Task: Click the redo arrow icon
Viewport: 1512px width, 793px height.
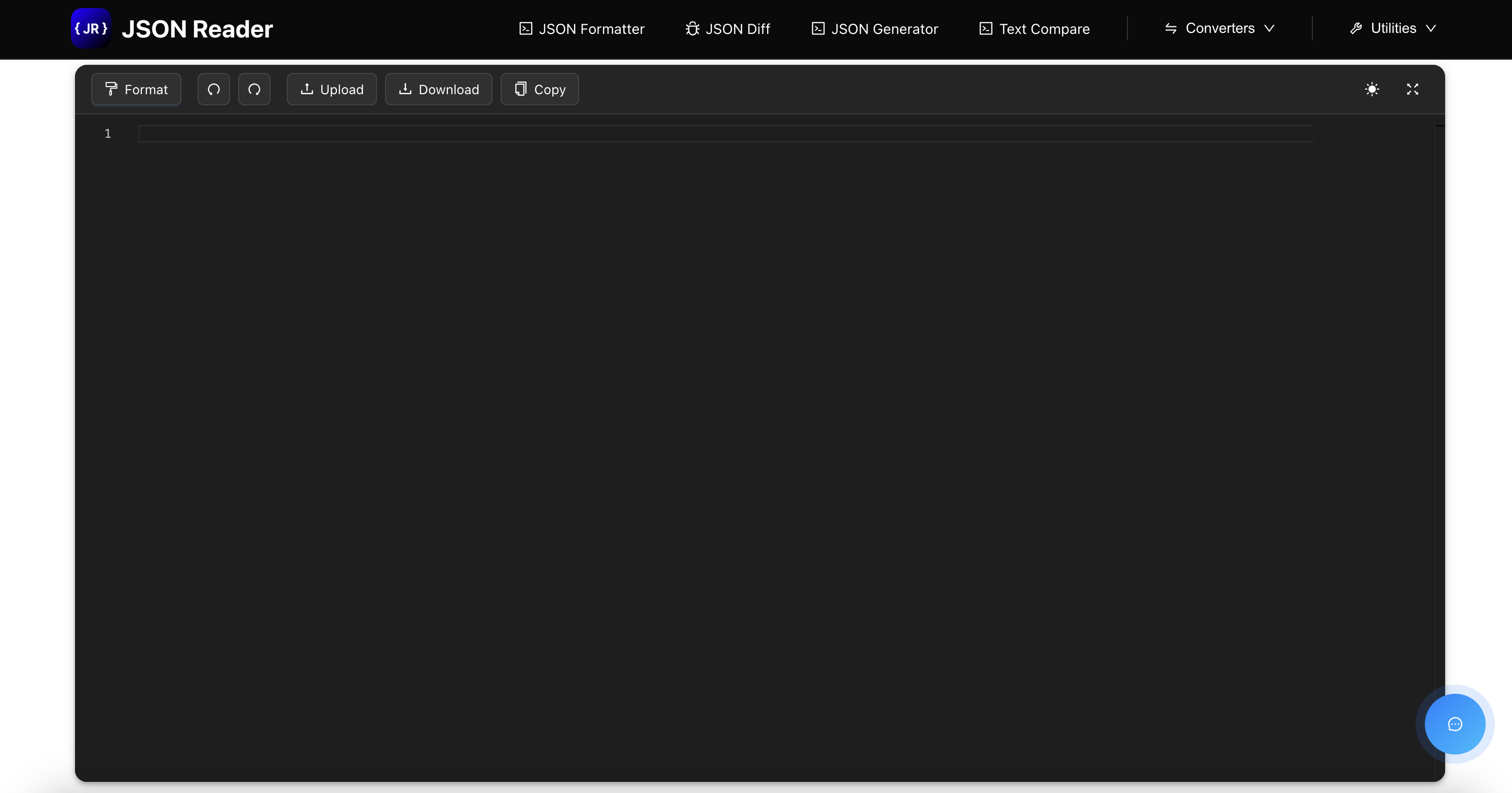Action: pos(254,89)
